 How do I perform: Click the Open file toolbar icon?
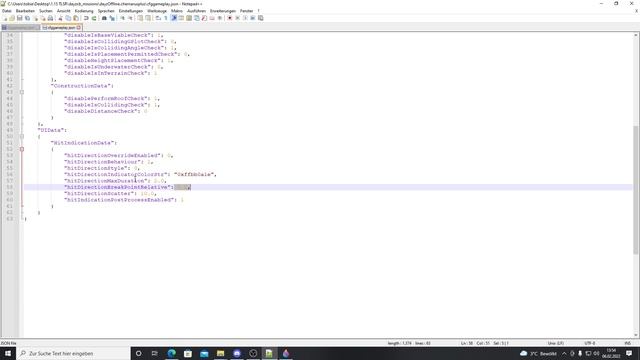tap(12, 18)
